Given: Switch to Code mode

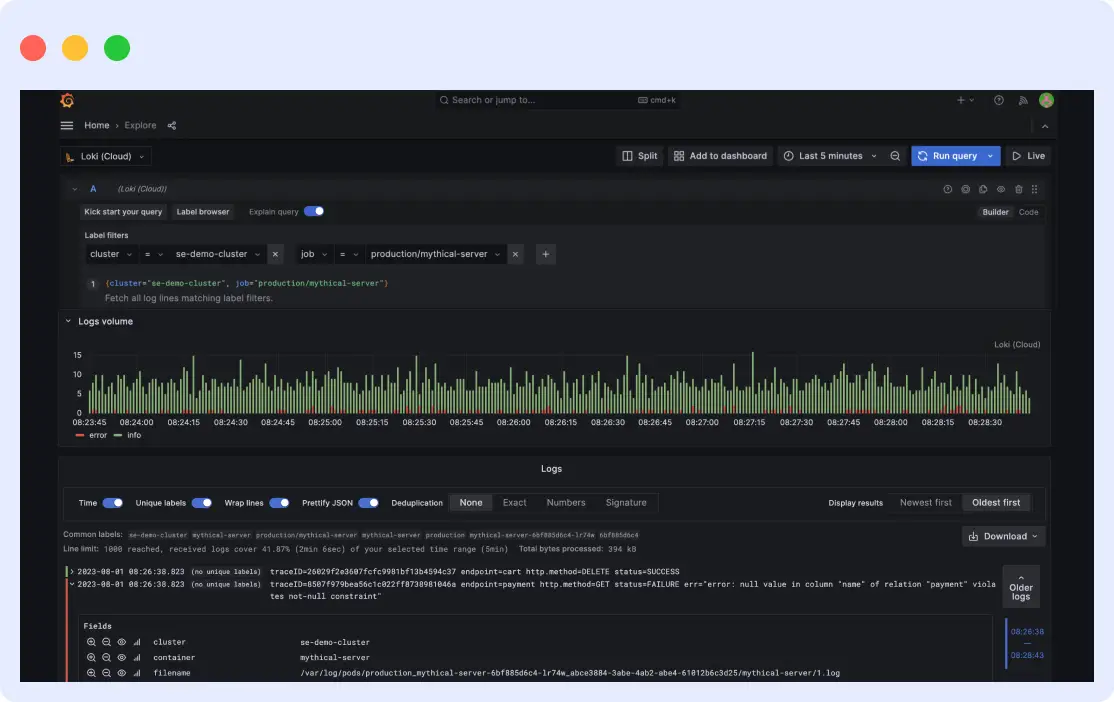Looking at the screenshot, I should 1028,212.
